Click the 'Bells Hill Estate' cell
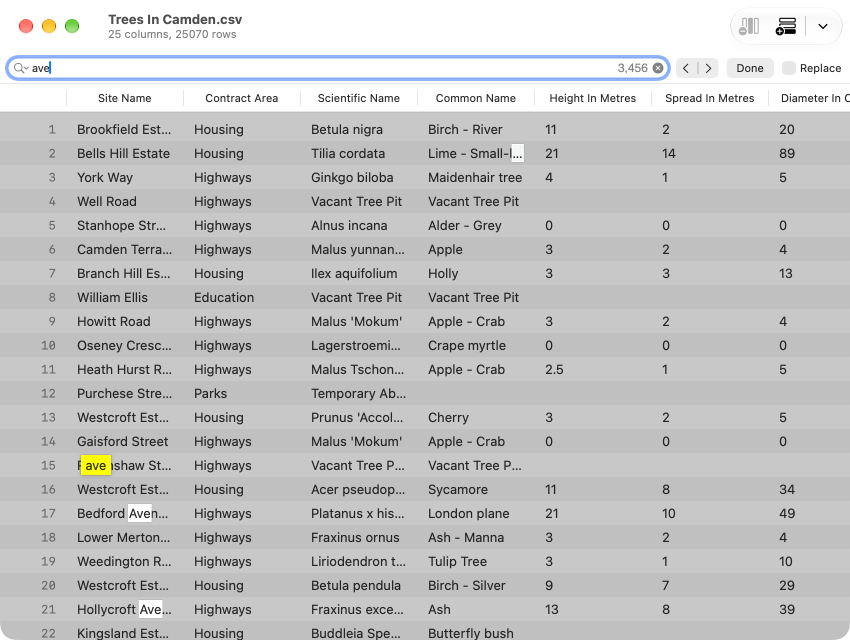 pyautogui.click(x=124, y=153)
